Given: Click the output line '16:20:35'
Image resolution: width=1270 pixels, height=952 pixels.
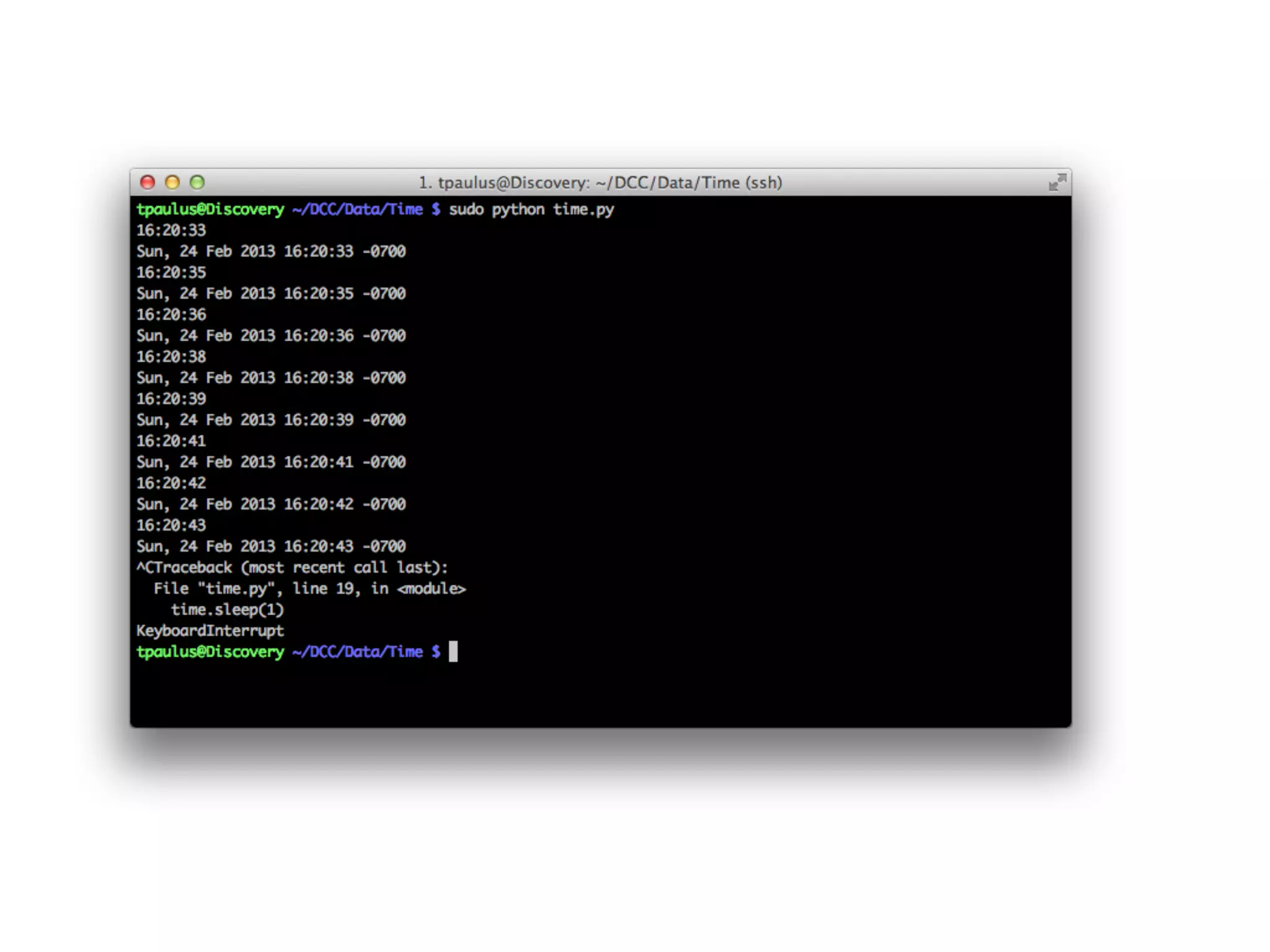Looking at the screenshot, I should [x=171, y=273].
